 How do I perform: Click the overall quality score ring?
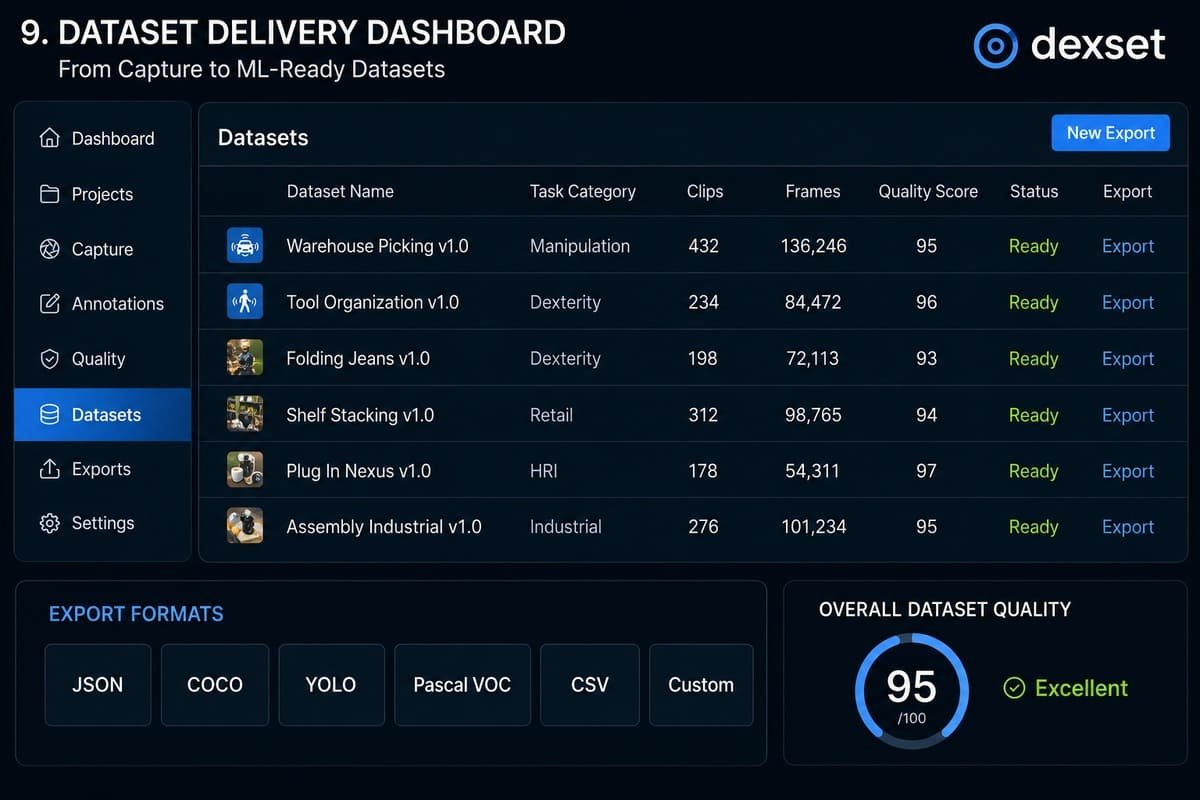911,690
